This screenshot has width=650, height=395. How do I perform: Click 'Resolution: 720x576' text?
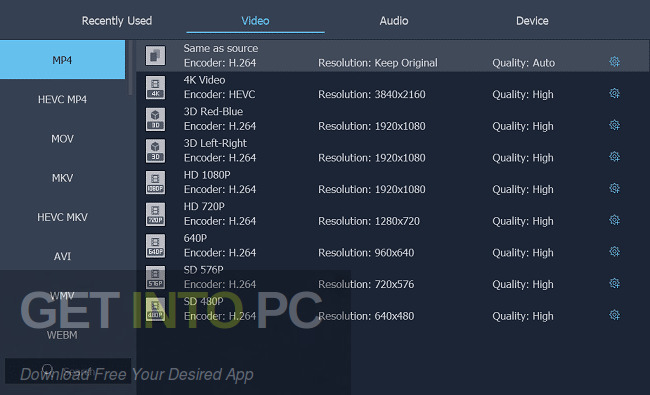(x=366, y=284)
